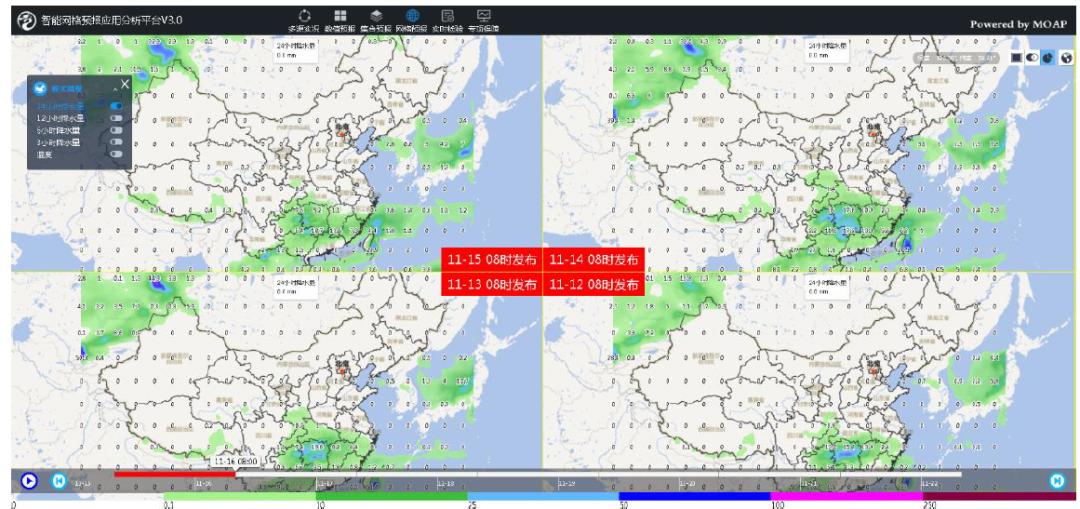The height and width of the screenshot is (509, 1080).
Task: Turn off the 24小时降水量 switch
Action: (x=116, y=106)
